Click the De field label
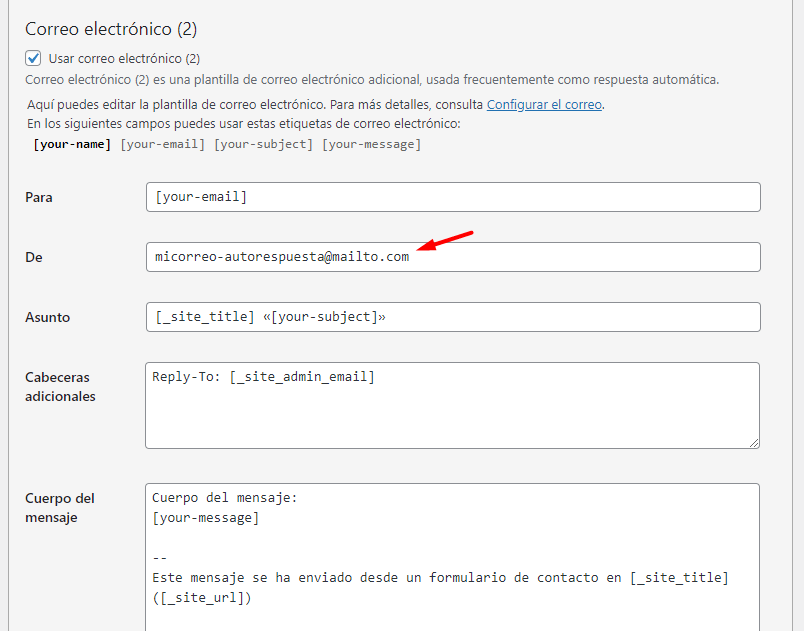This screenshot has height=631, width=804. [x=34, y=257]
